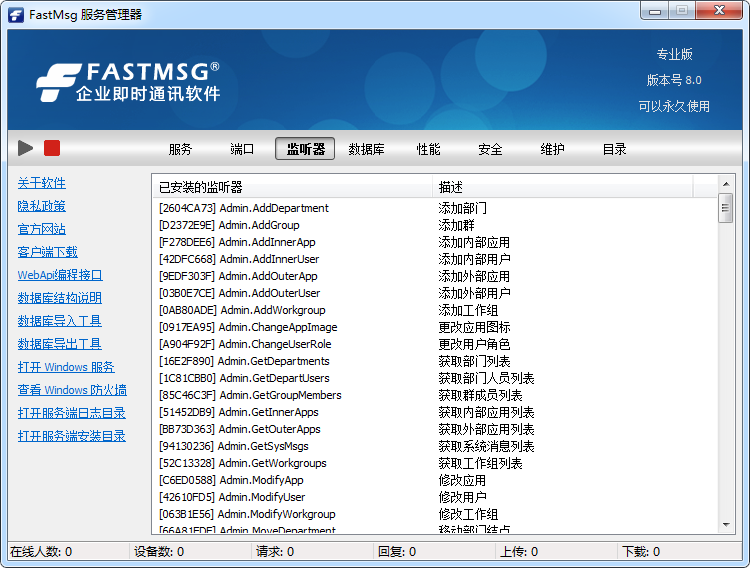Click the FastMsg title bar icon
The width and height of the screenshot is (750, 568).
(16, 15)
